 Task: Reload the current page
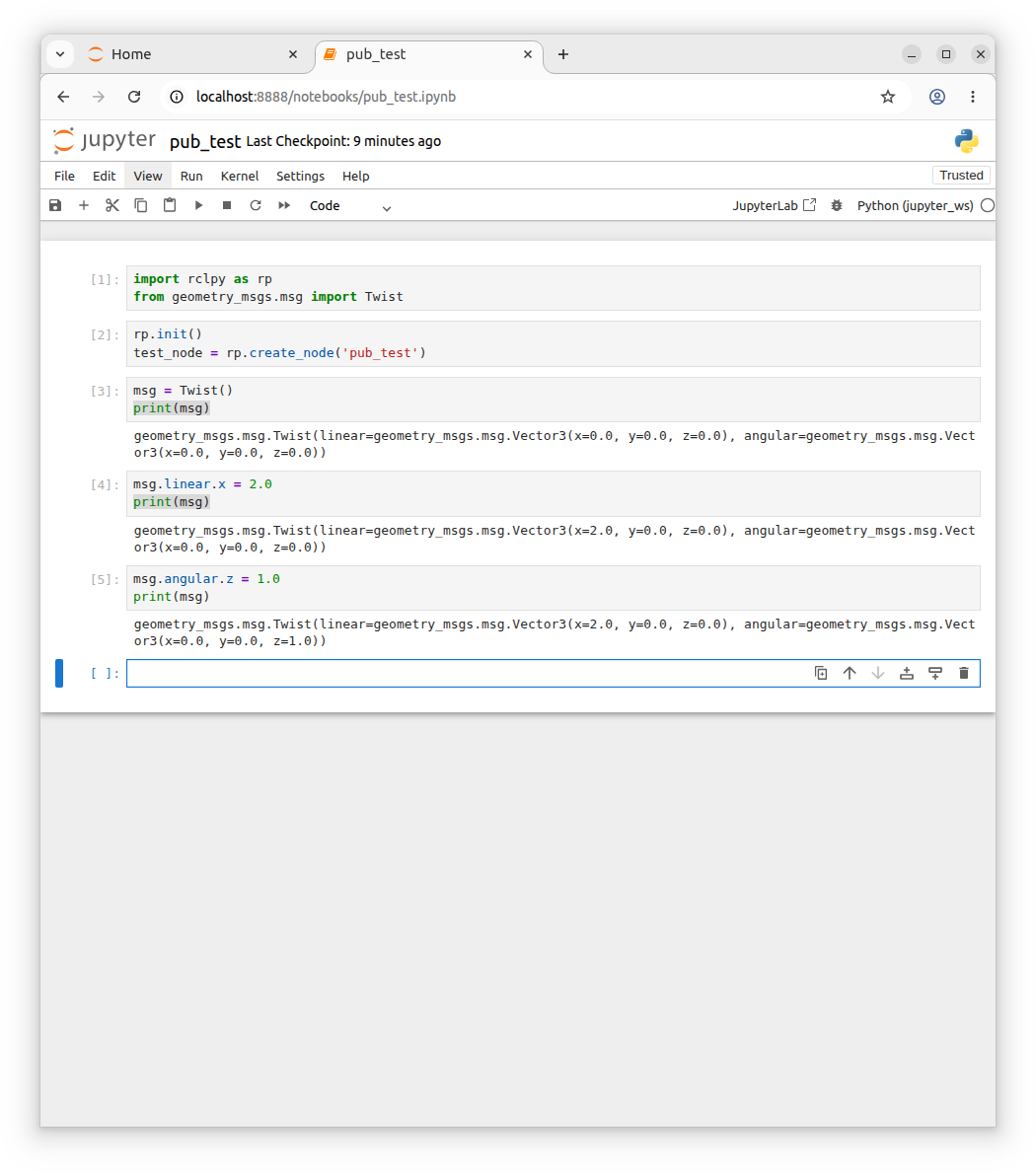134,97
